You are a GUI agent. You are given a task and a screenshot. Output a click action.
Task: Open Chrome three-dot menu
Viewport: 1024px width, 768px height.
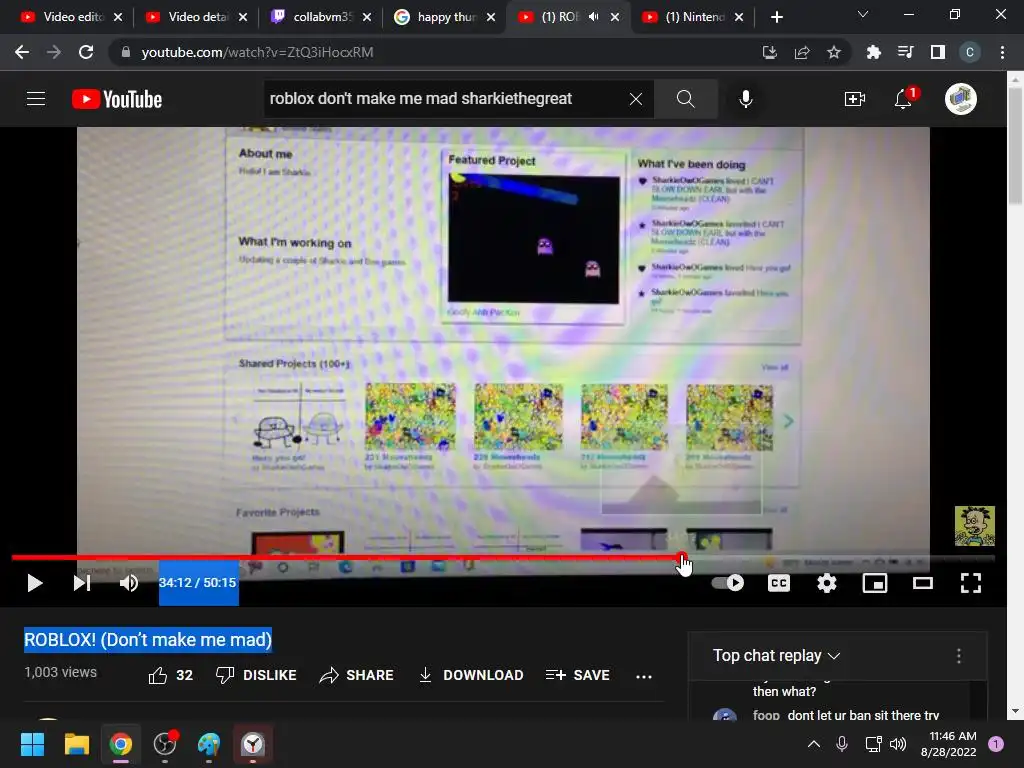coord(1002,52)
